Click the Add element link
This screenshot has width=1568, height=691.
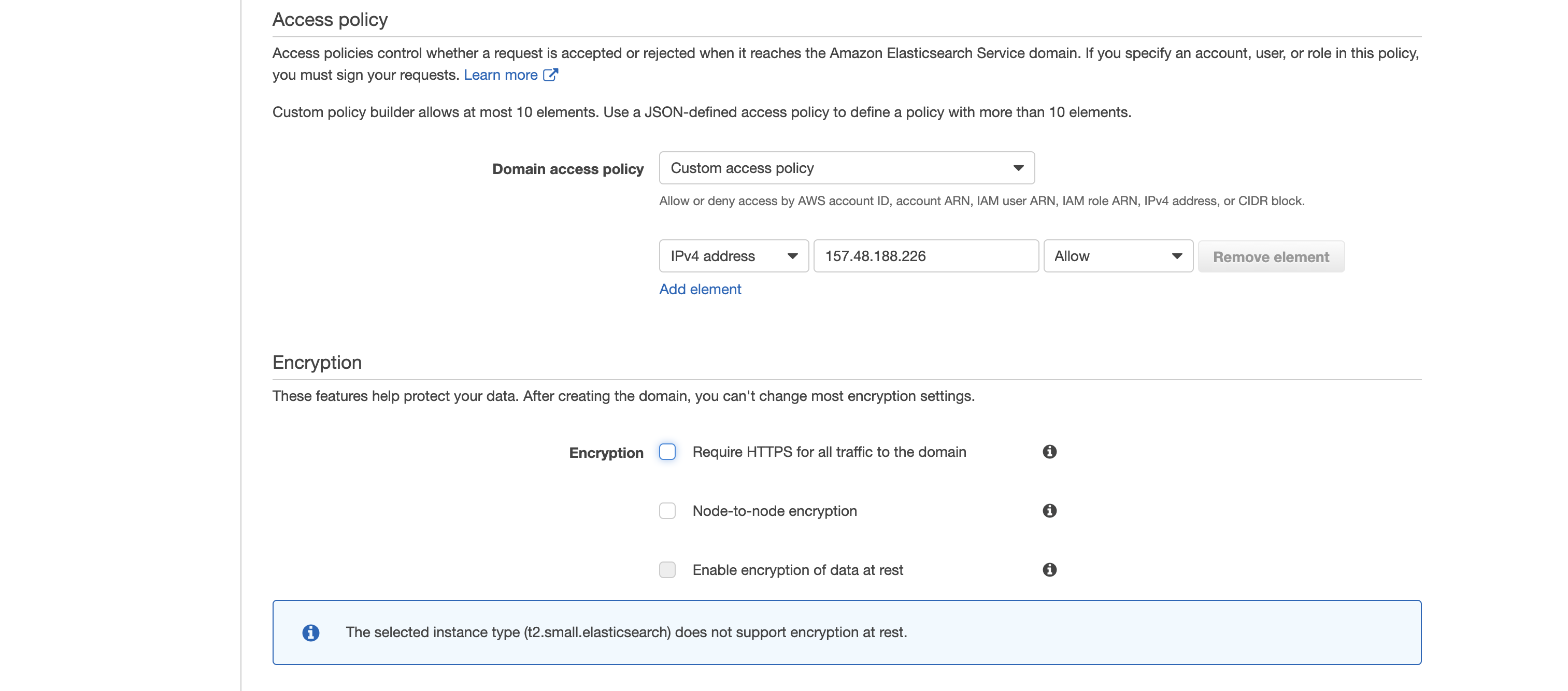point(700,289)
